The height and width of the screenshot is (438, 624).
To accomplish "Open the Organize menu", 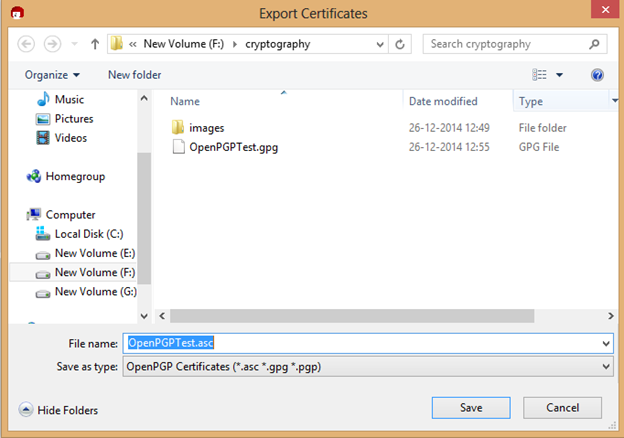I will click(x=52, y=75).
